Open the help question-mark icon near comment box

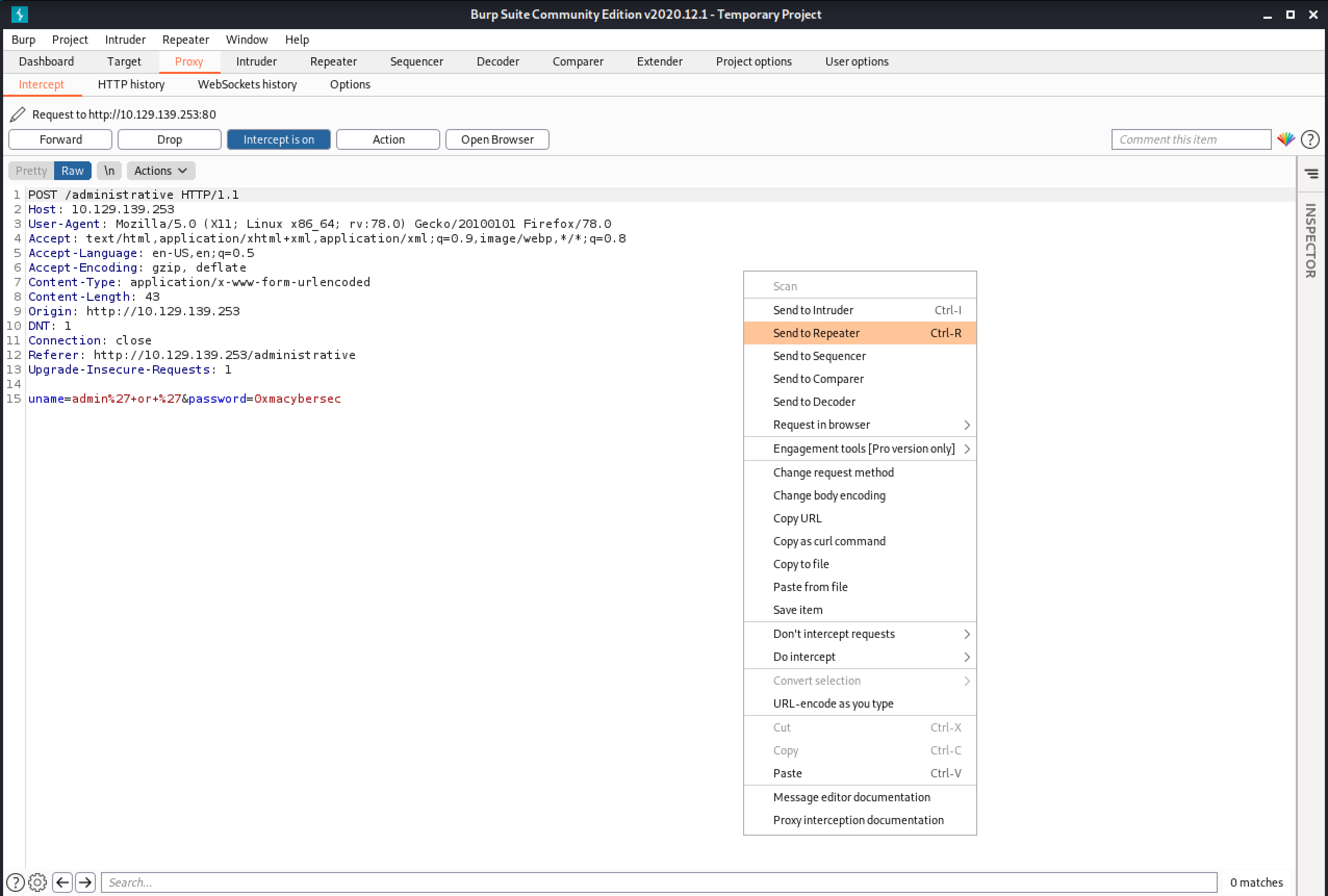tap(1310, 139)
